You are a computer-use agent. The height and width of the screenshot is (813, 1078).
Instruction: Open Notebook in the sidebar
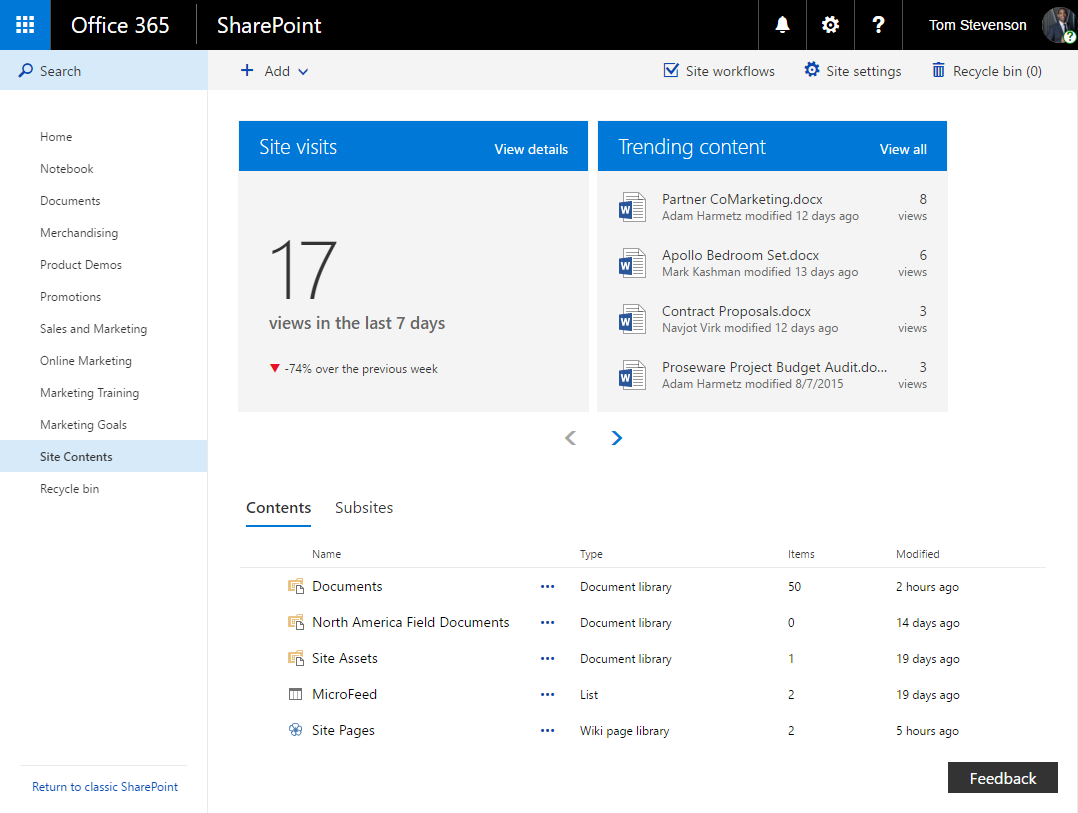tap(67, 168)
